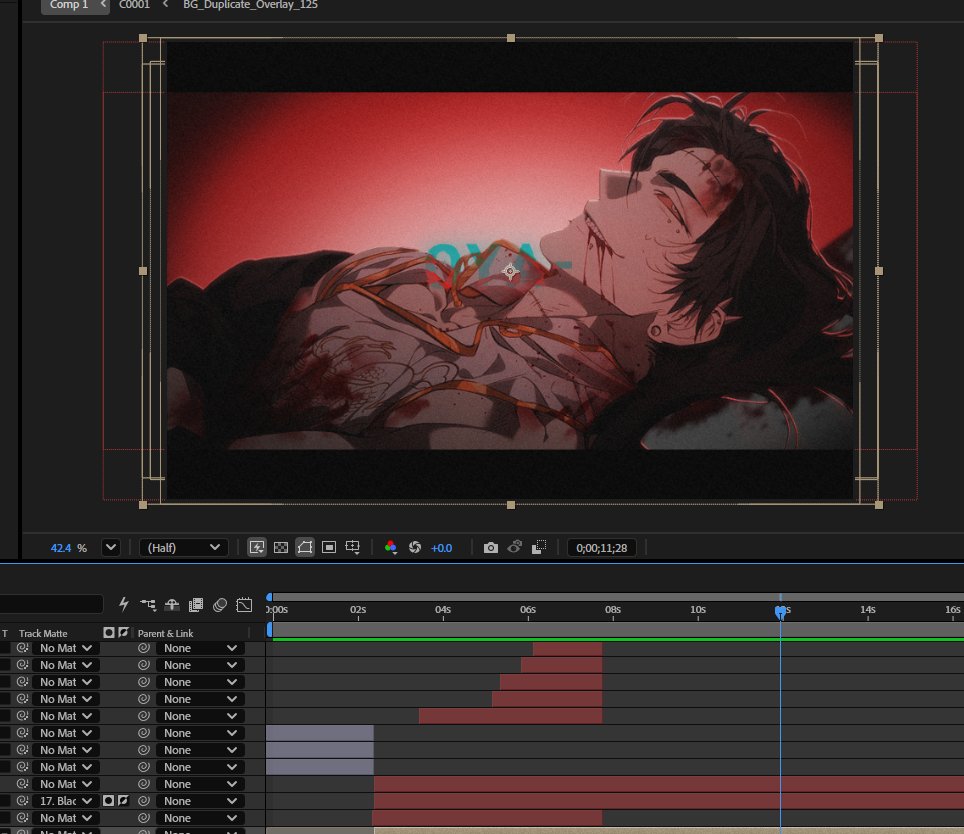Click the +0.0 exposure value
Viewport: 964px width, 834px height.
[441, 548]
